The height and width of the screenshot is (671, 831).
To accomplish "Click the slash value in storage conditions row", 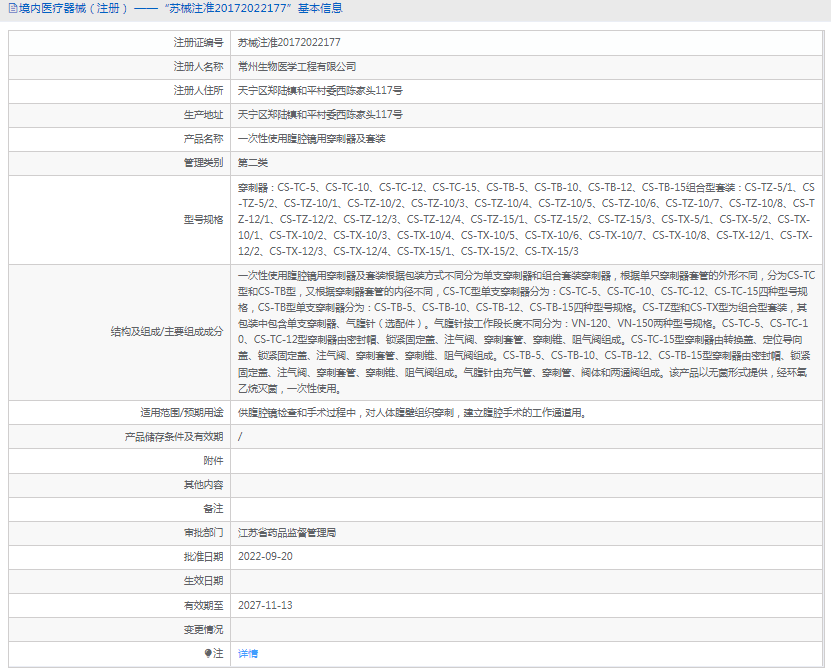I will [x=240, y=437].
